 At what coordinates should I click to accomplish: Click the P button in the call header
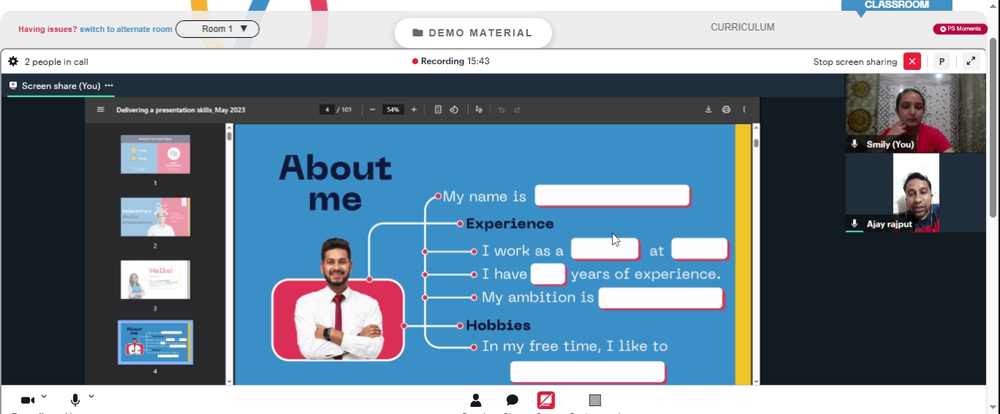click(x=941, y=62)
